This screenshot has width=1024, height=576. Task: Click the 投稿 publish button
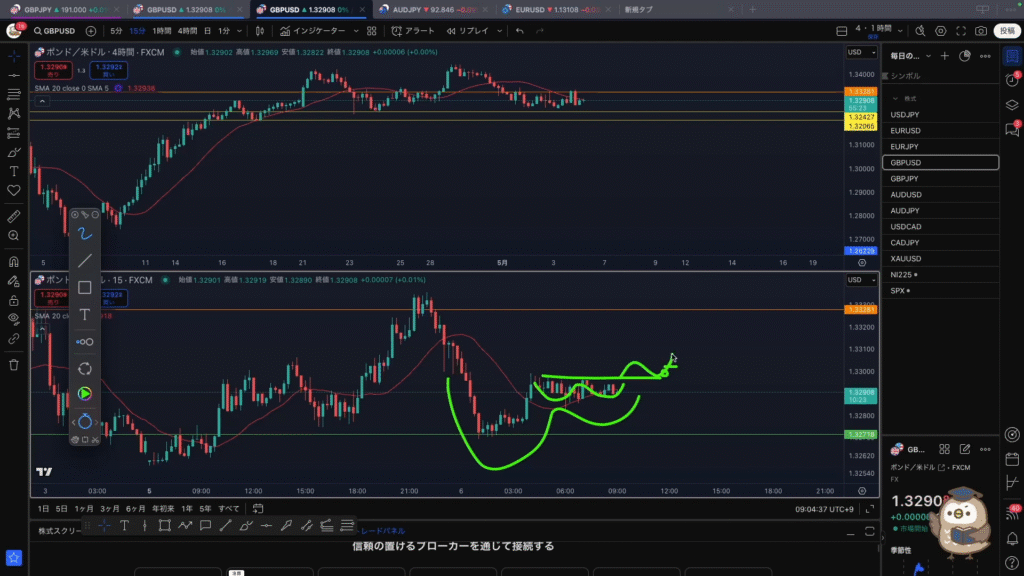pos(1008,31)
